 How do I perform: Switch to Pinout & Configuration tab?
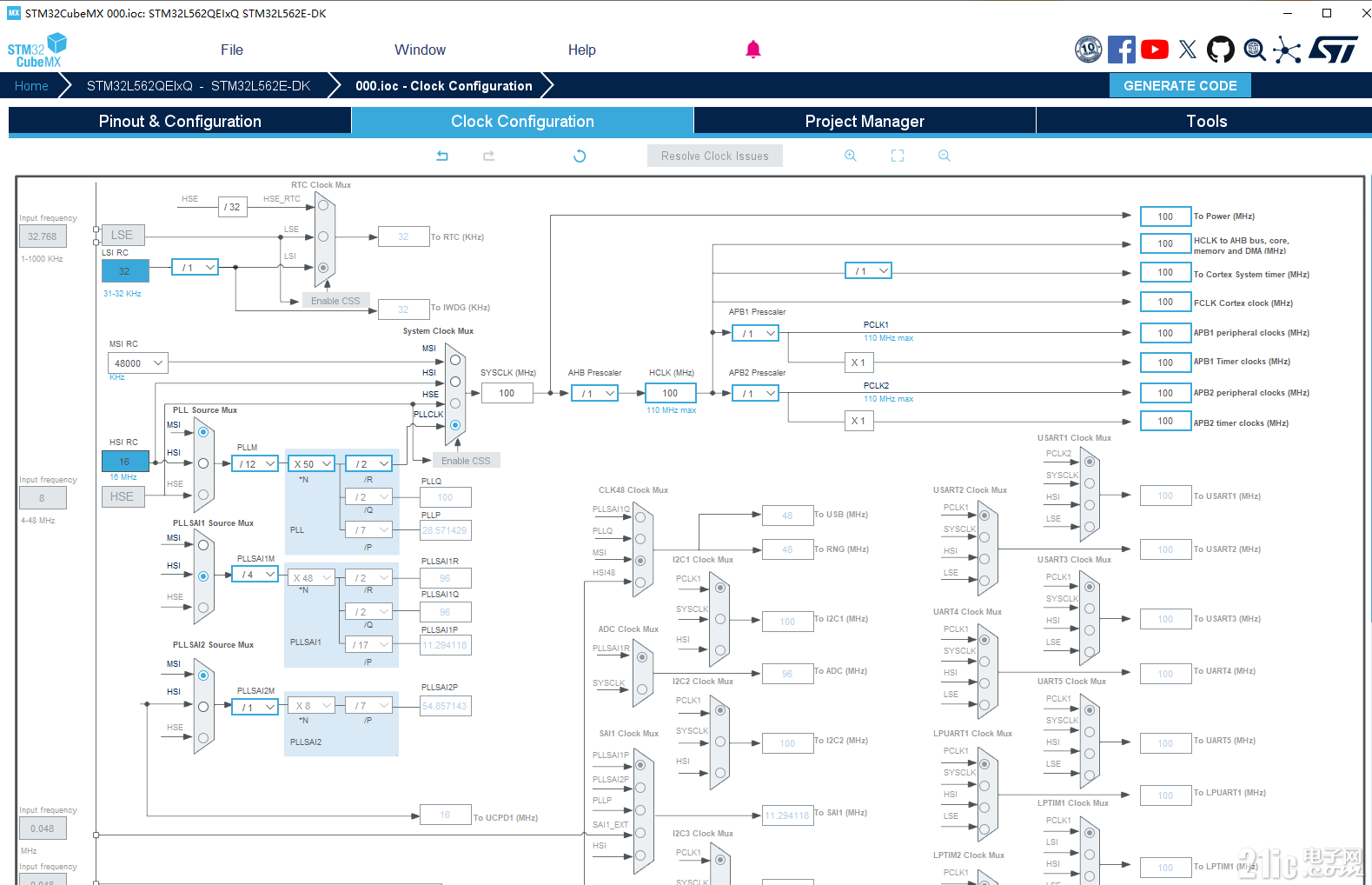180,121
